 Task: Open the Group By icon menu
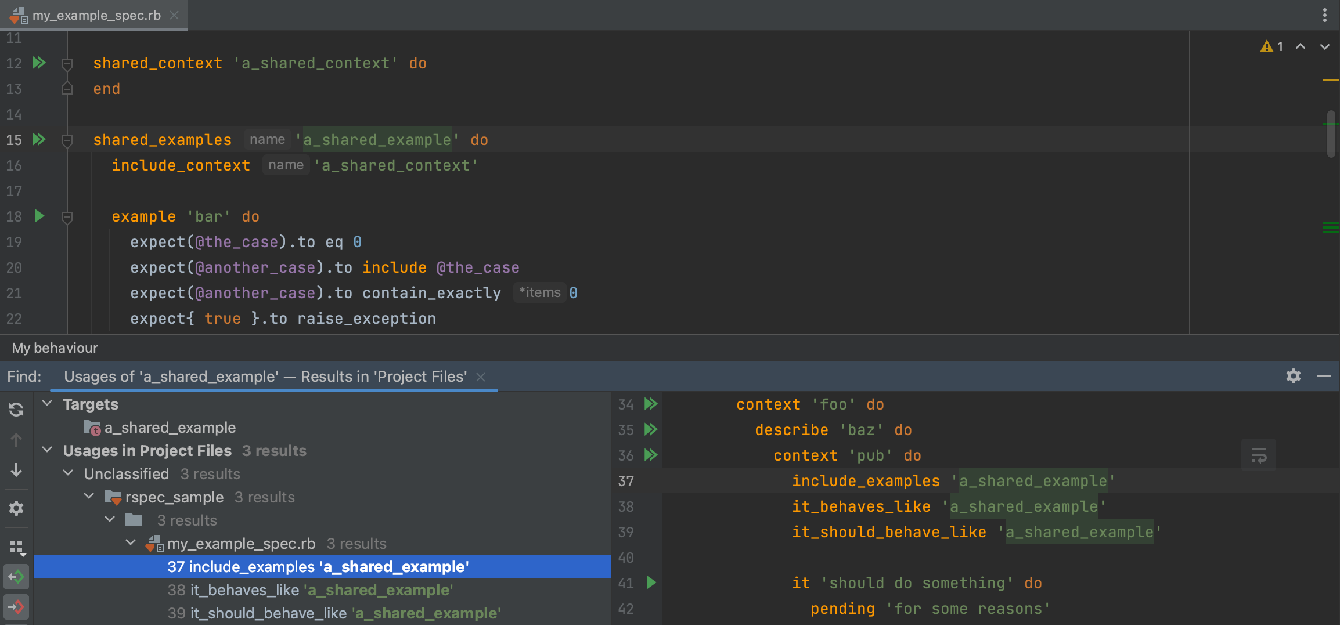tap(16, 547)
